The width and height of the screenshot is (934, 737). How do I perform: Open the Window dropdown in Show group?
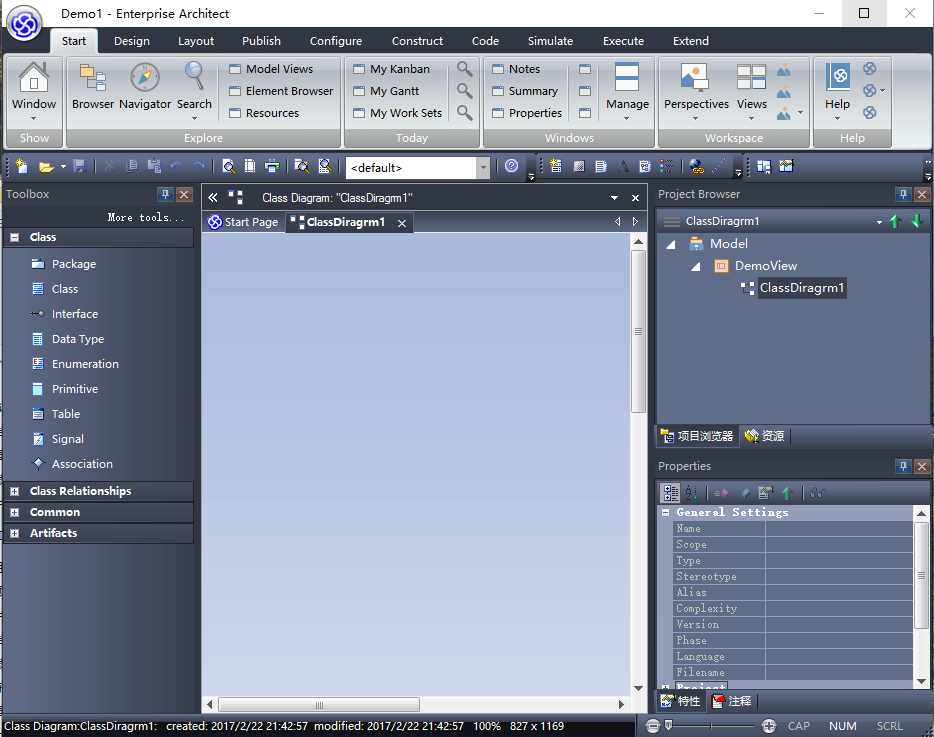click(34, 92)
